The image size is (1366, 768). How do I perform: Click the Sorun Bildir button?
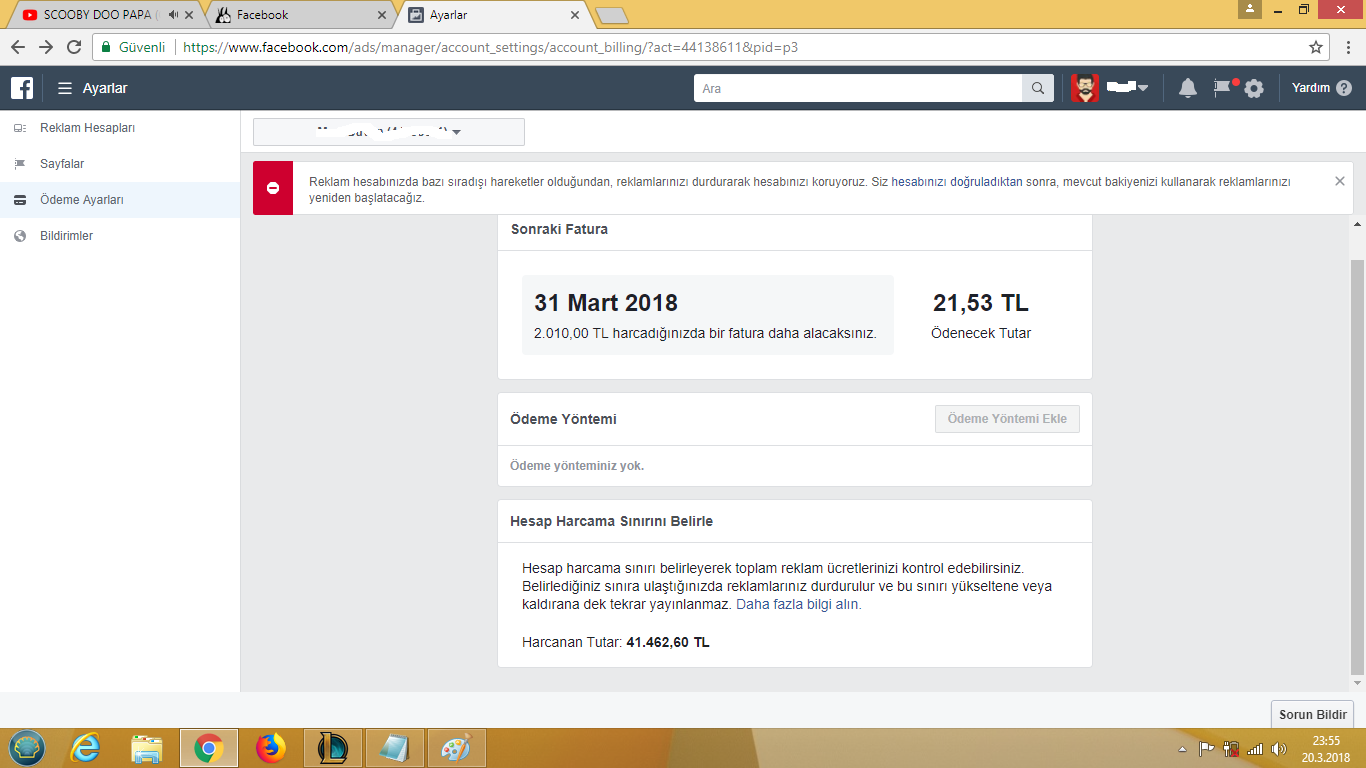1313,715
